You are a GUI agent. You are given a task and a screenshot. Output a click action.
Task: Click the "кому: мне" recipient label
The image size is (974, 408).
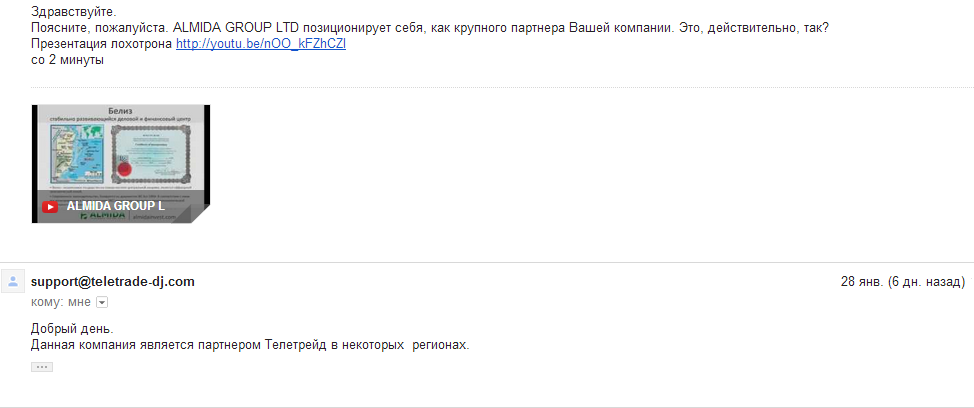pyautogui.click(x=61, y=302)
